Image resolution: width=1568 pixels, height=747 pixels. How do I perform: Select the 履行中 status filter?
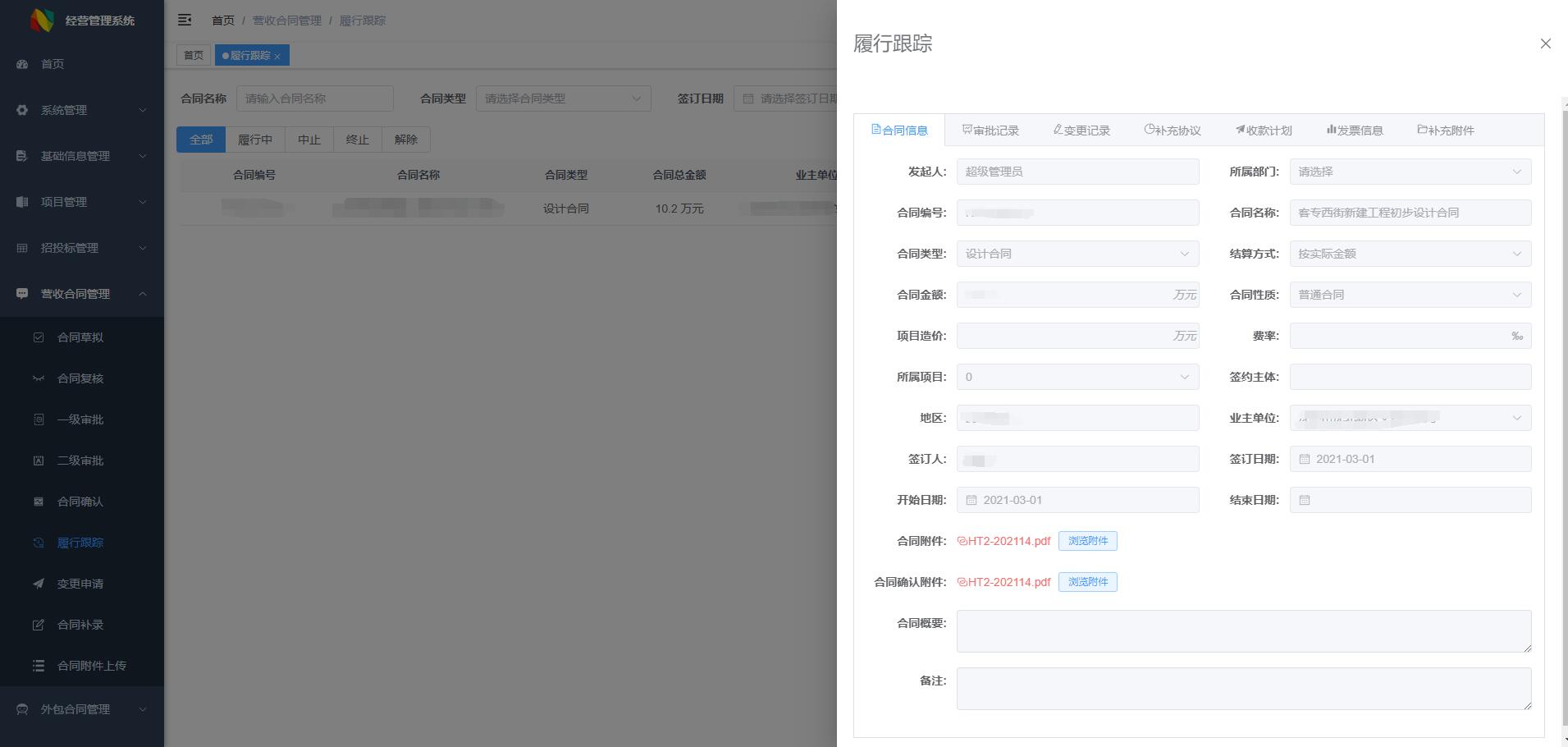coord(255,140)
